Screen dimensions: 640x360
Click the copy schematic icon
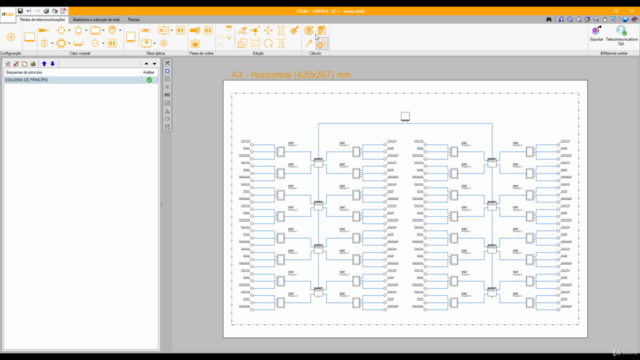point(24,64)
